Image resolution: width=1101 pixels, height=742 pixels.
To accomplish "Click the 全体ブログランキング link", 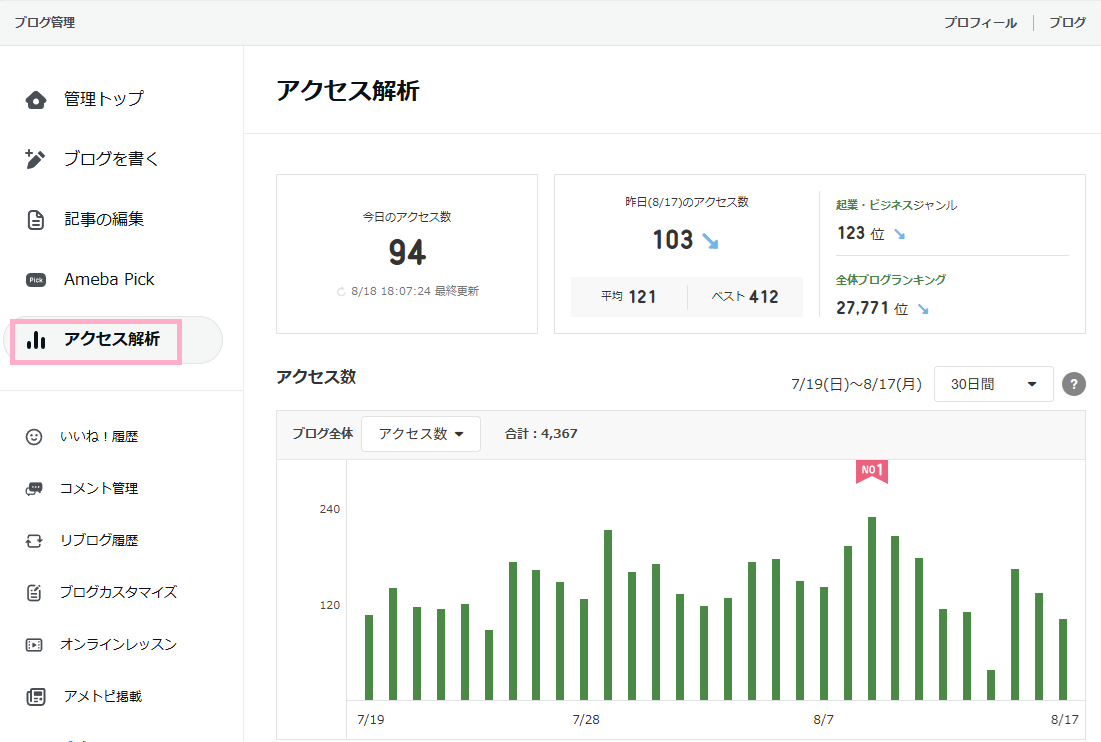I will (x=890, y=279).
